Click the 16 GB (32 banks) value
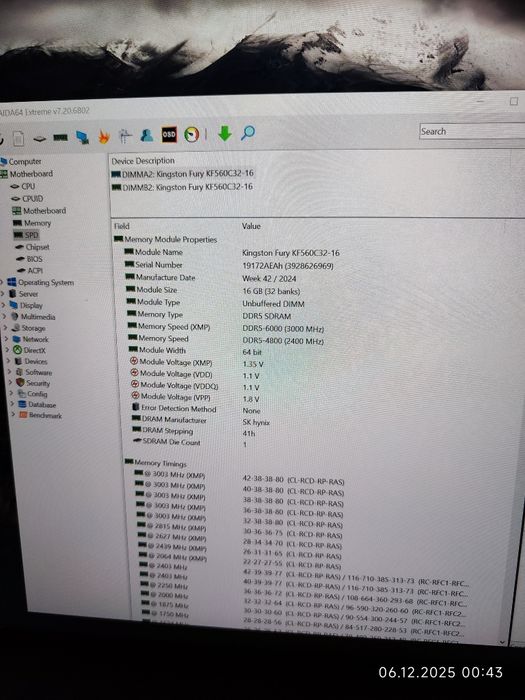Screen dimensions: 525x700 coord(271,291)
